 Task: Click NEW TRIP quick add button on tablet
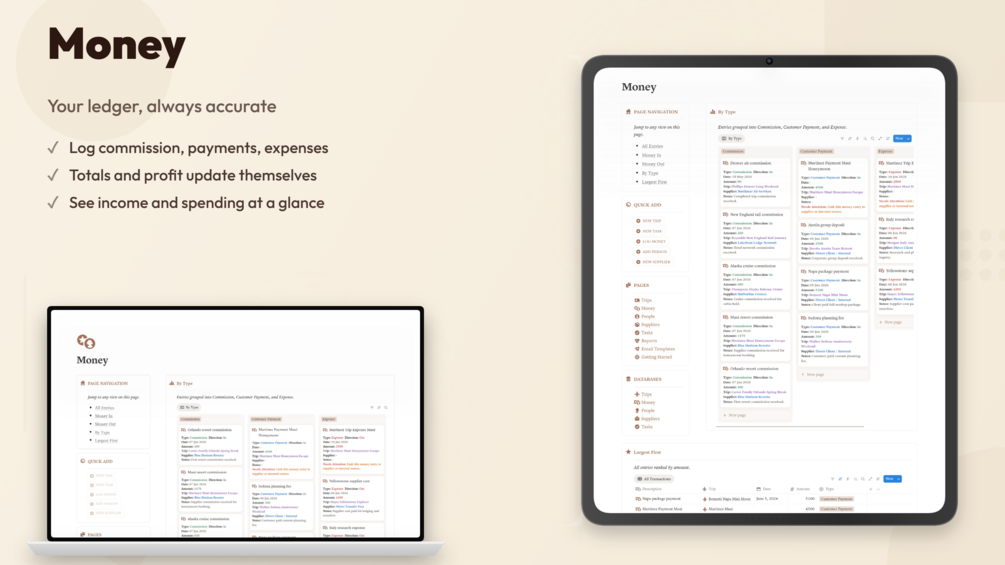tap(649, 221)
